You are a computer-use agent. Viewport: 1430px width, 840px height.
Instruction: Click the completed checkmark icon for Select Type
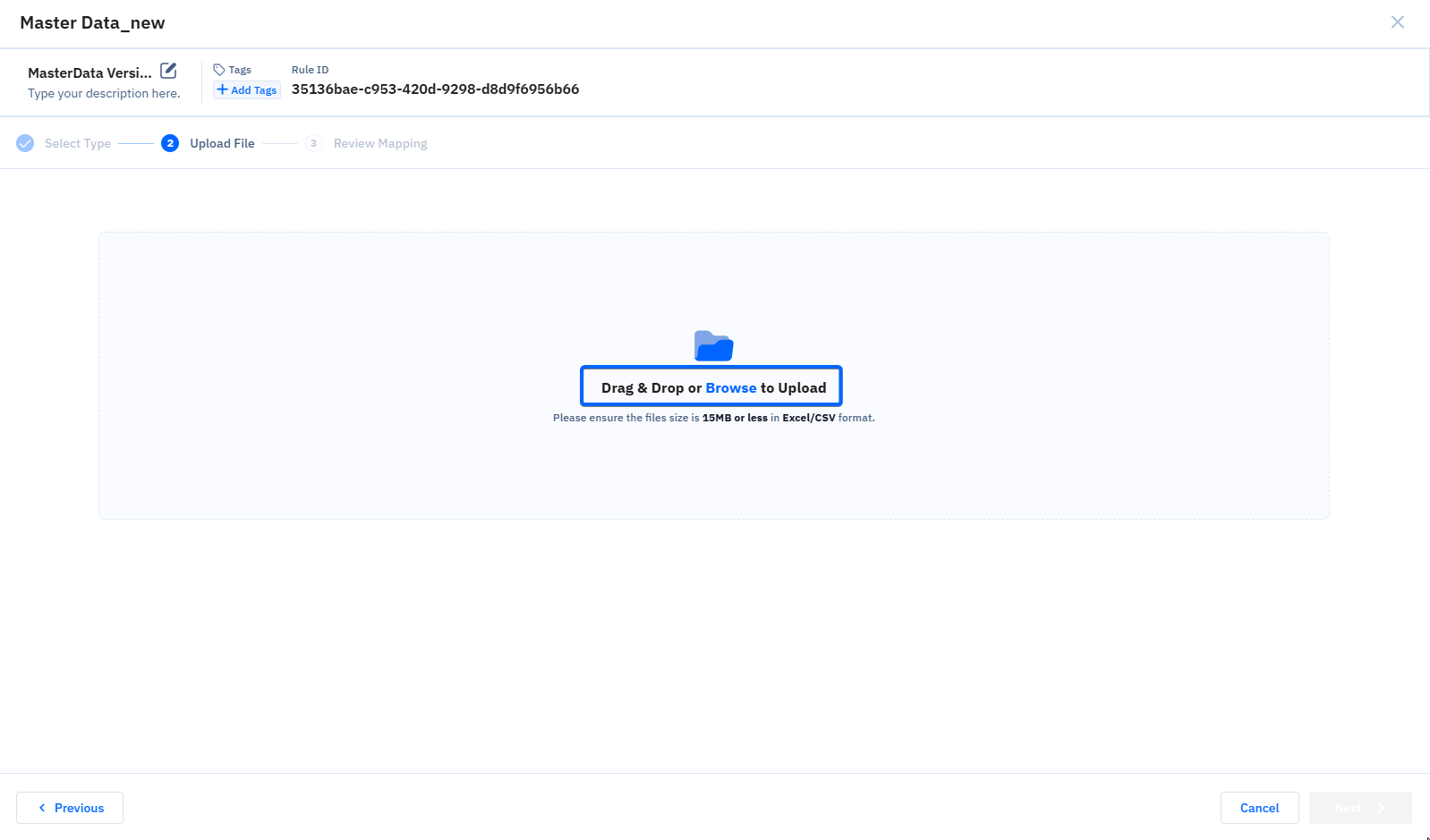(x=25, y=143)
